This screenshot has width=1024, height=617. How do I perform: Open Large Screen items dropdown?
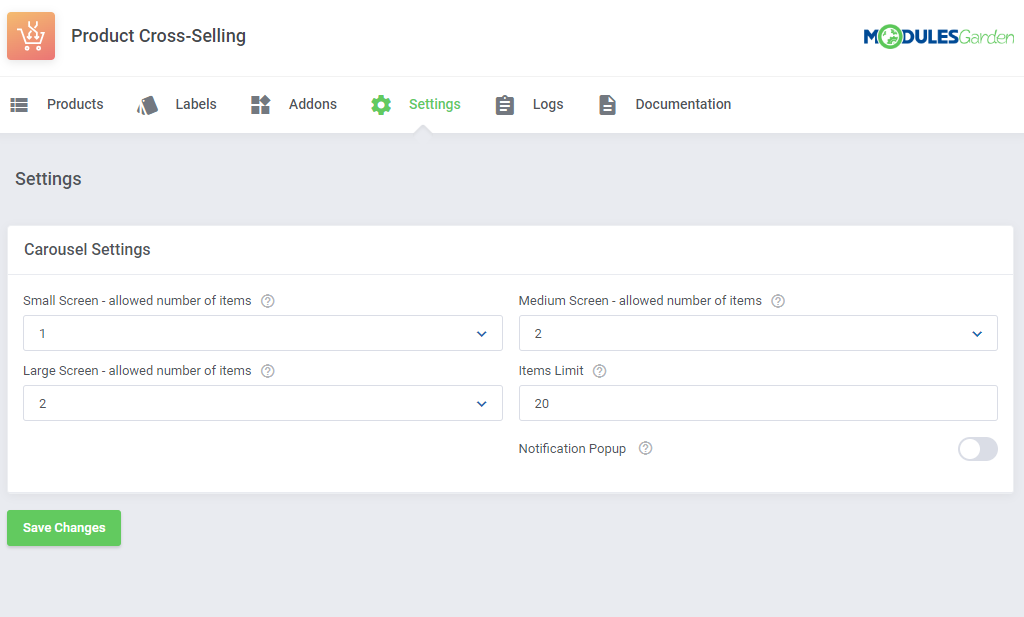tap(263, 403)
